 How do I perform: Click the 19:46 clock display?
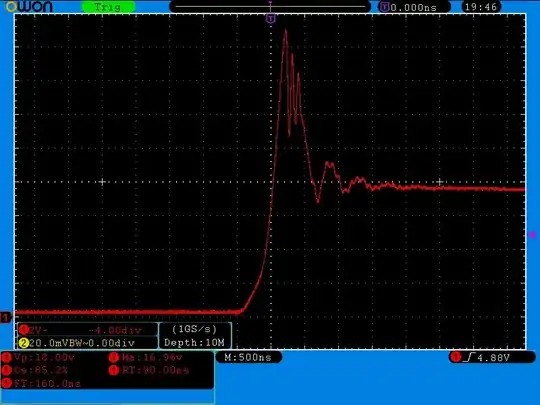[x=481, y=7]
